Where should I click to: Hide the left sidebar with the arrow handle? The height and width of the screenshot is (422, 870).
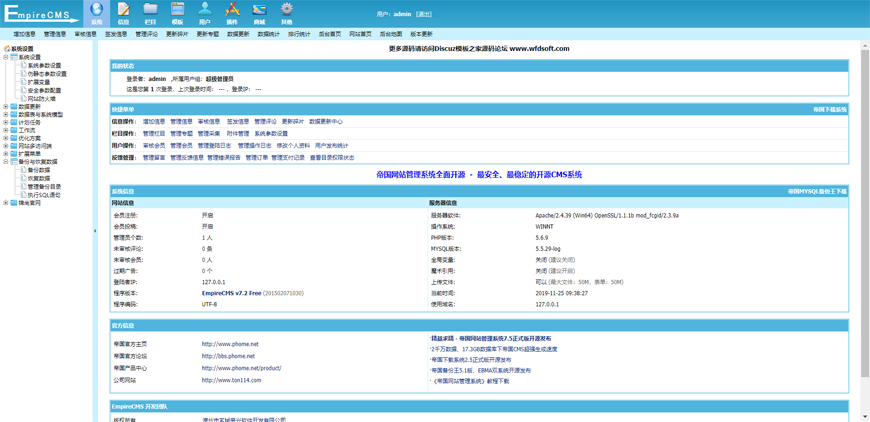pyautogui.click(x=94, y=231)
